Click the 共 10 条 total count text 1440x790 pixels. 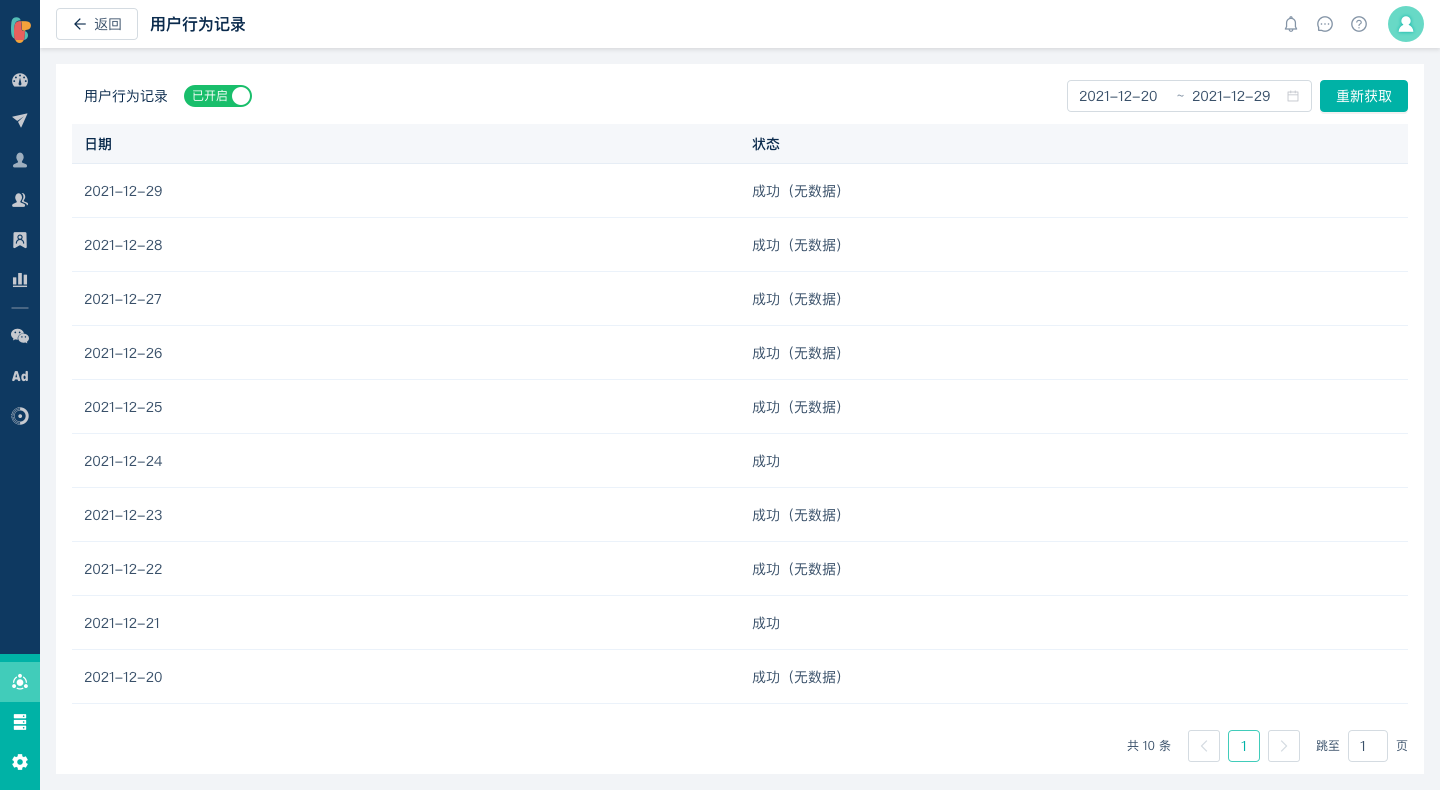pyautogui.click(x=1149, y=746)
